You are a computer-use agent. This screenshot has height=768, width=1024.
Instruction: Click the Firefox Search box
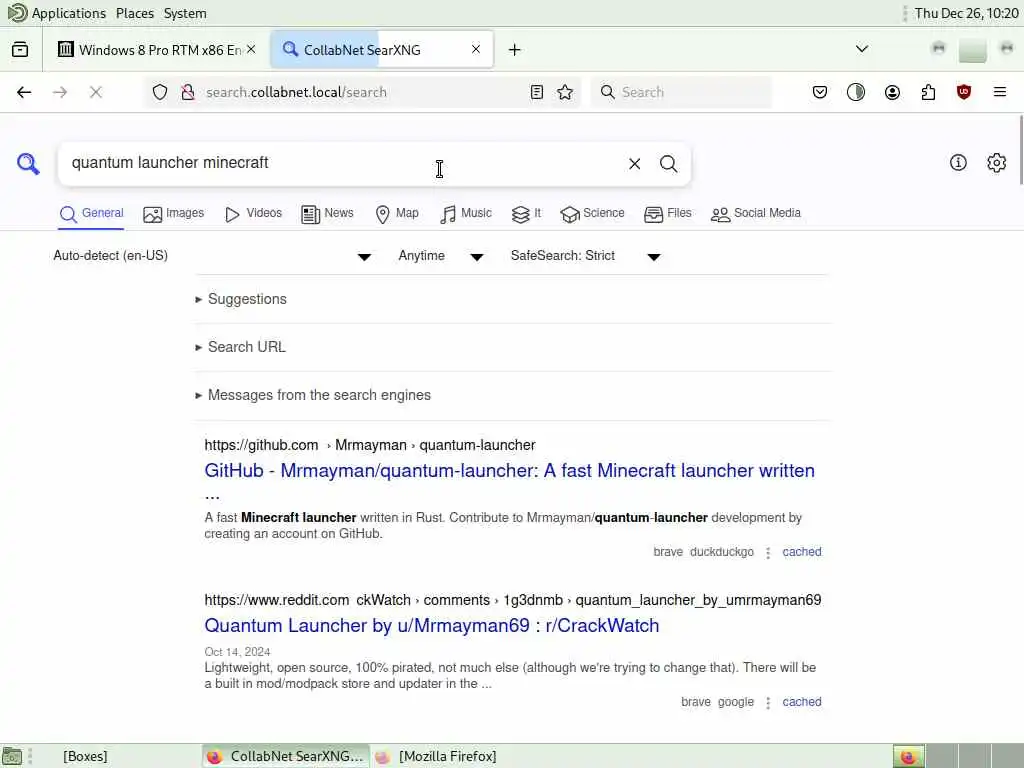(682, 92)
